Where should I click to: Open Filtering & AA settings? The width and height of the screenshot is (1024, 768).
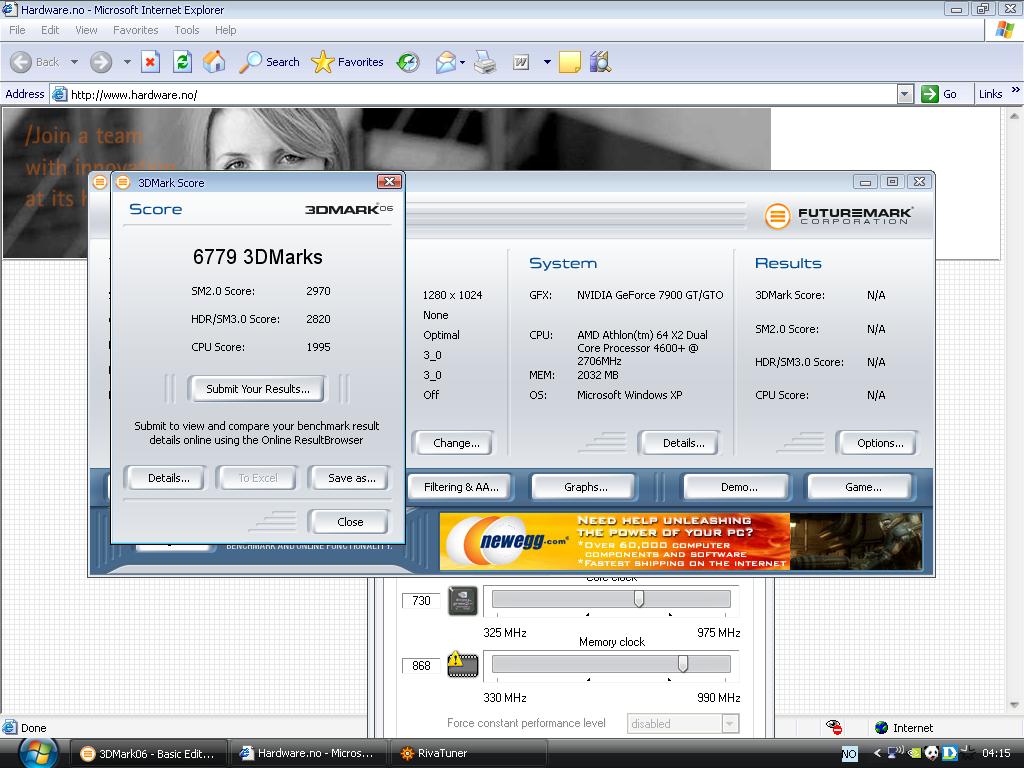(460, 487)
